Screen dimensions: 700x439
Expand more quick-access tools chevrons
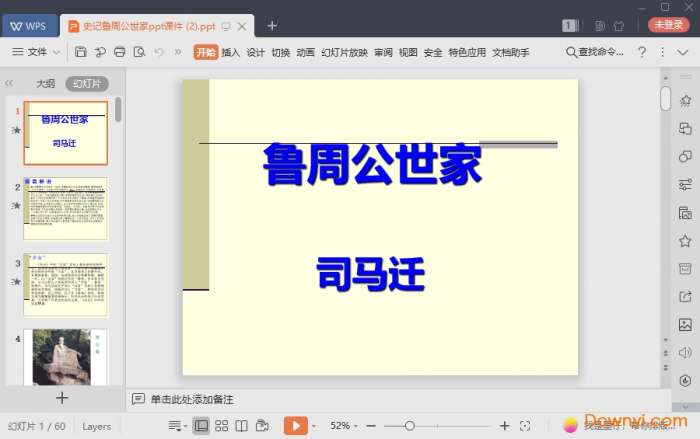coord(178,52)
